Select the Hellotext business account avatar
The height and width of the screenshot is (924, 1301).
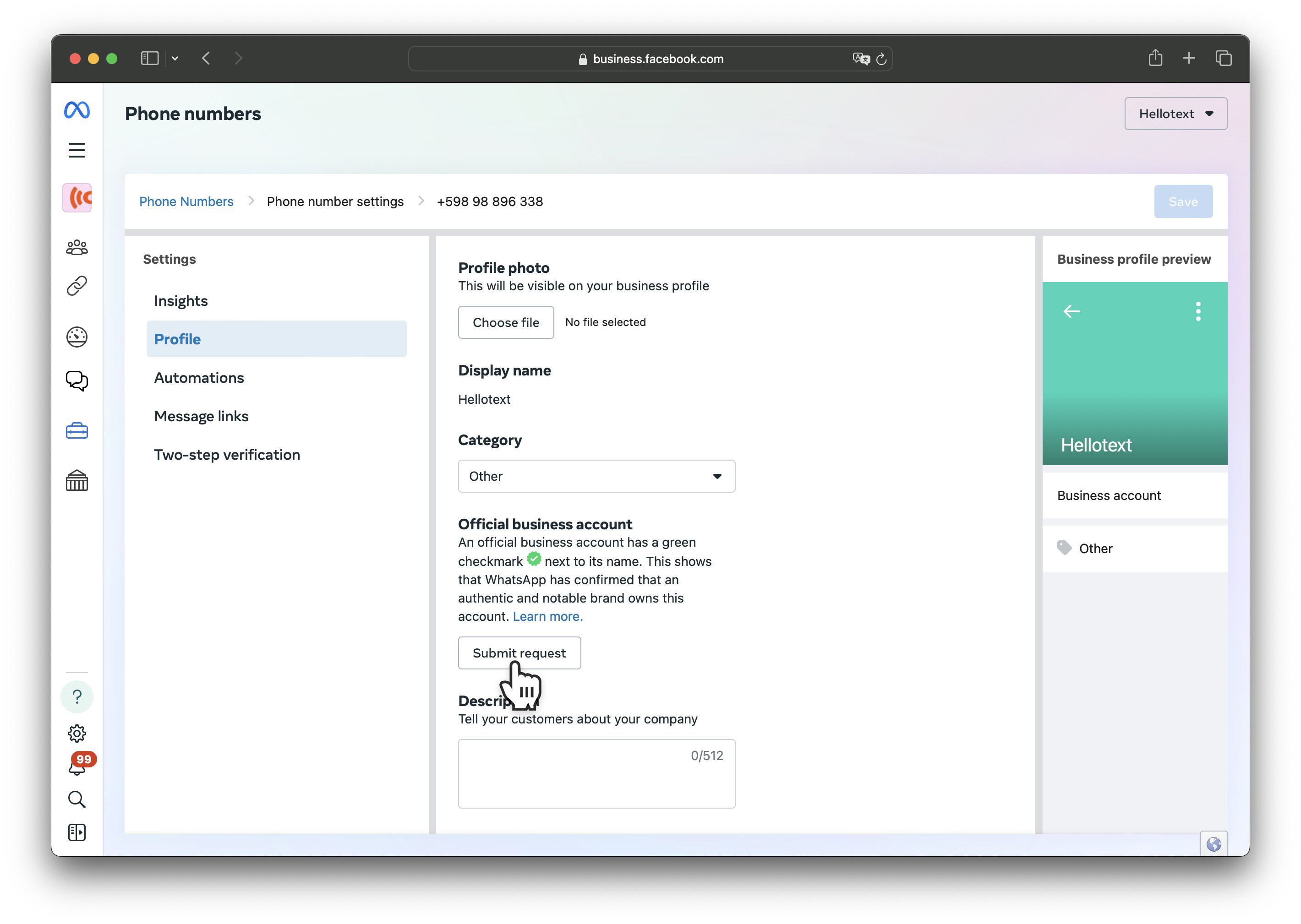(x=77, y=198)
